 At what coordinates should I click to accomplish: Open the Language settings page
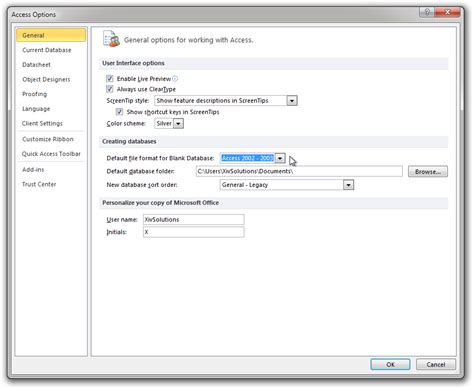point(36,109)
